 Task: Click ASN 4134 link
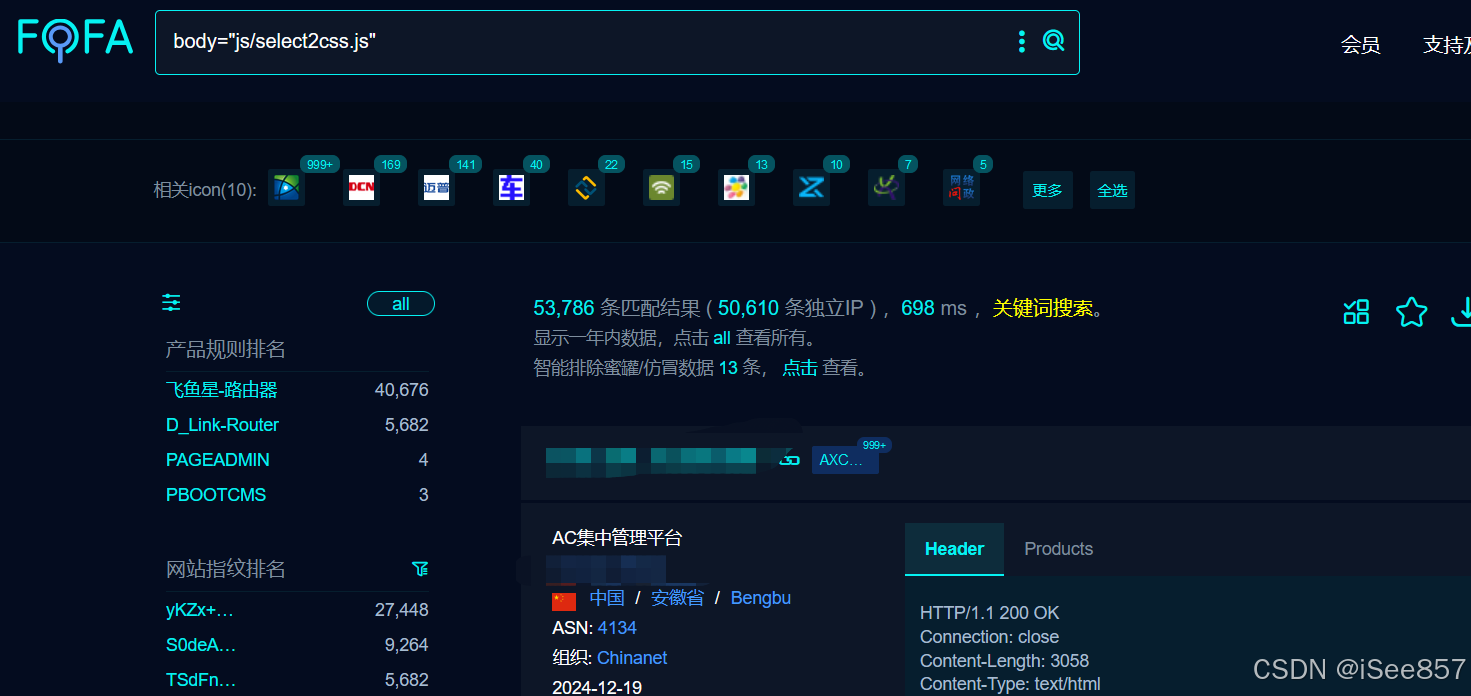point(617,628)
